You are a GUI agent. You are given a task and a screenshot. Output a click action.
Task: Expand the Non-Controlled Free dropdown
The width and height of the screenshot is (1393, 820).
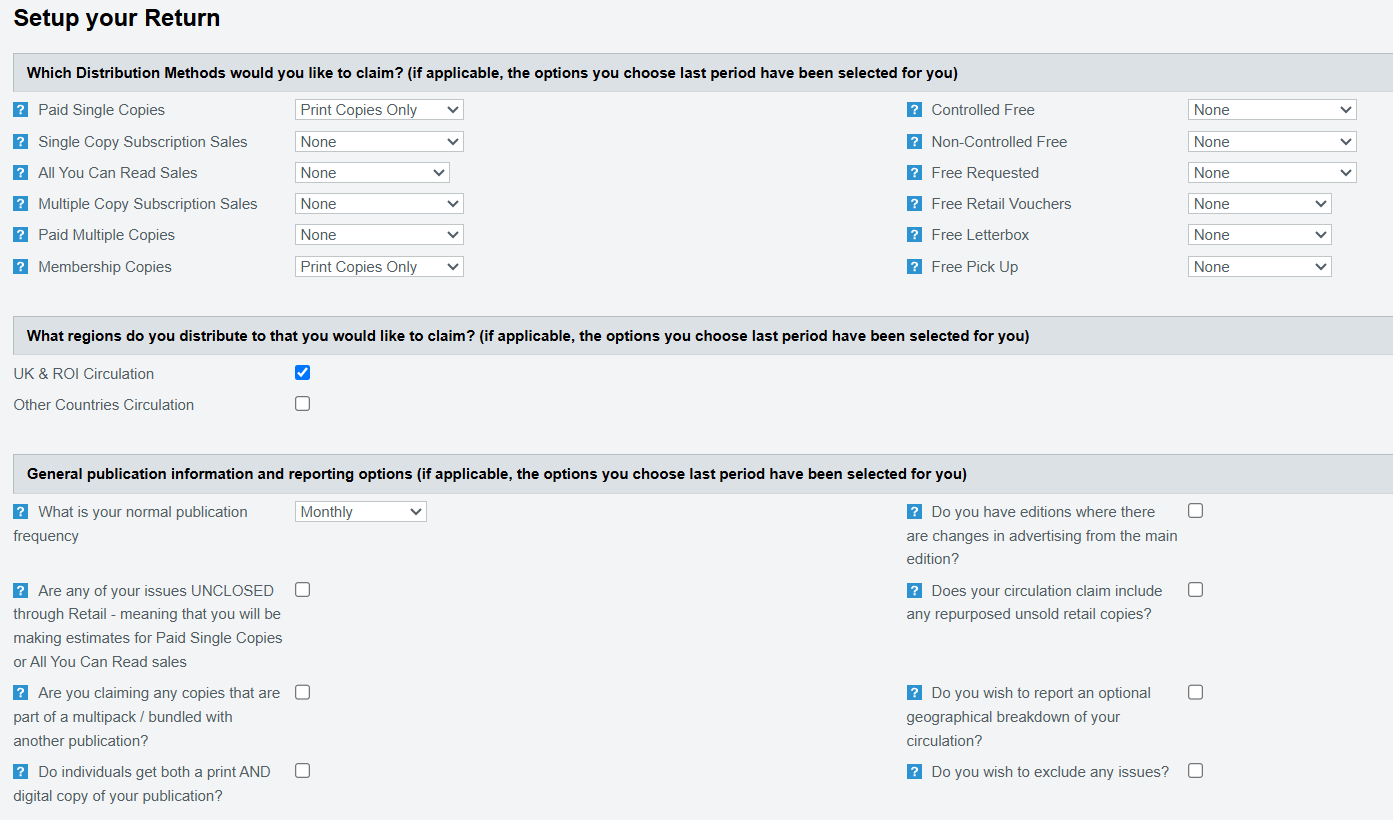tap(1271, 142)
